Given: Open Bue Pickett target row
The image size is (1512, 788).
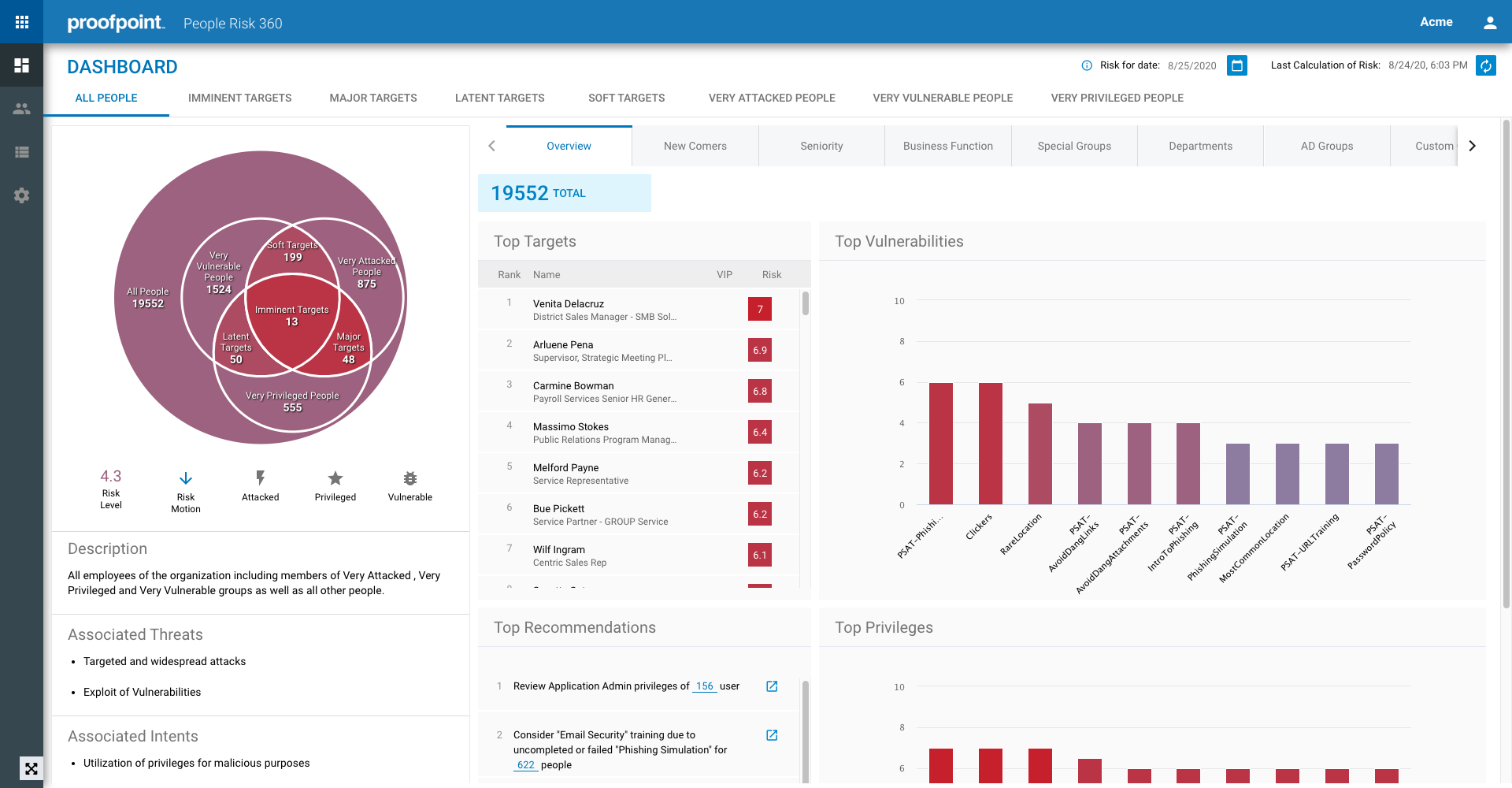Looking at the screenshot, I should (639, 514).
